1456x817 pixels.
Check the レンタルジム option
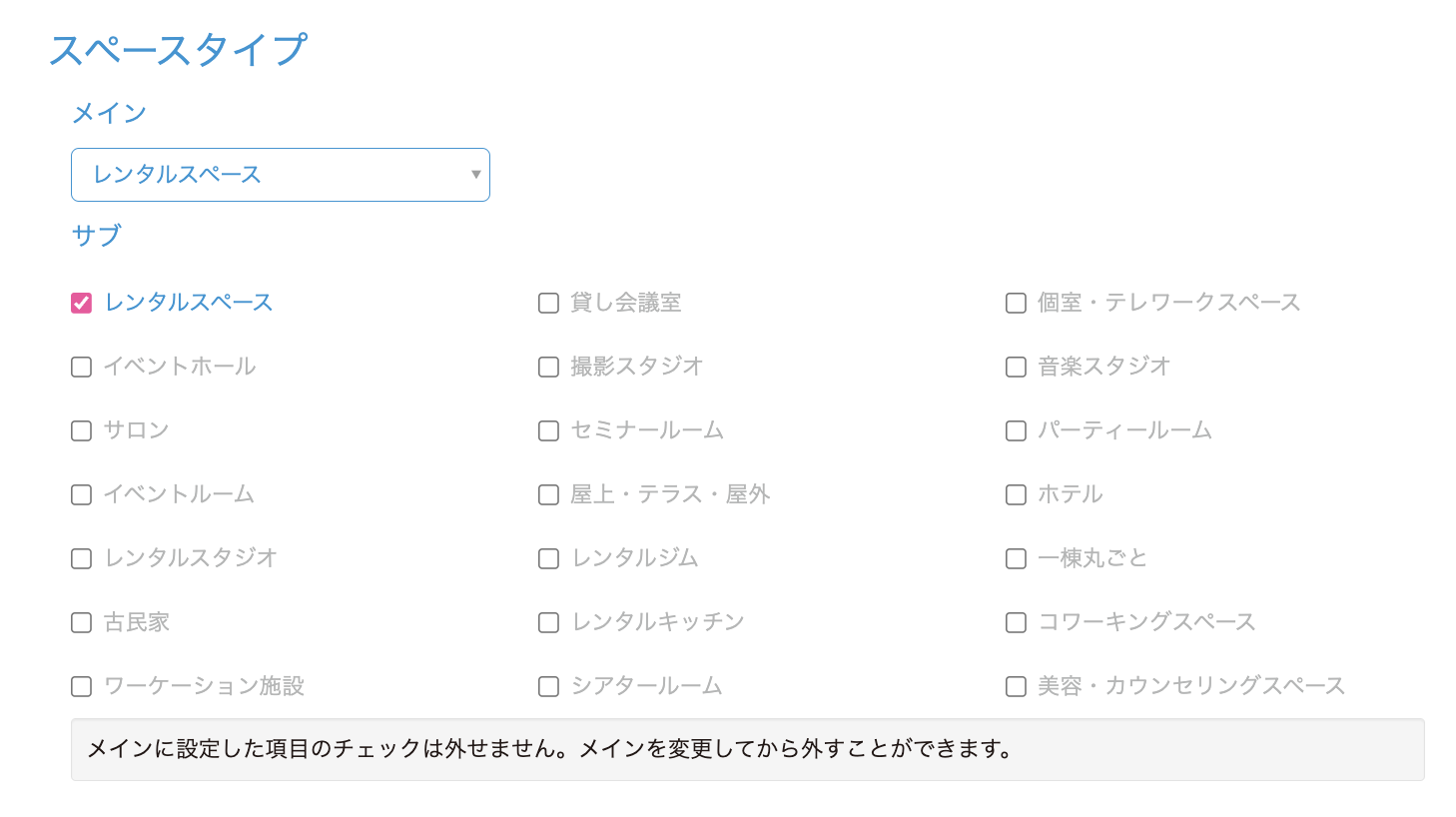click(548, 558)
